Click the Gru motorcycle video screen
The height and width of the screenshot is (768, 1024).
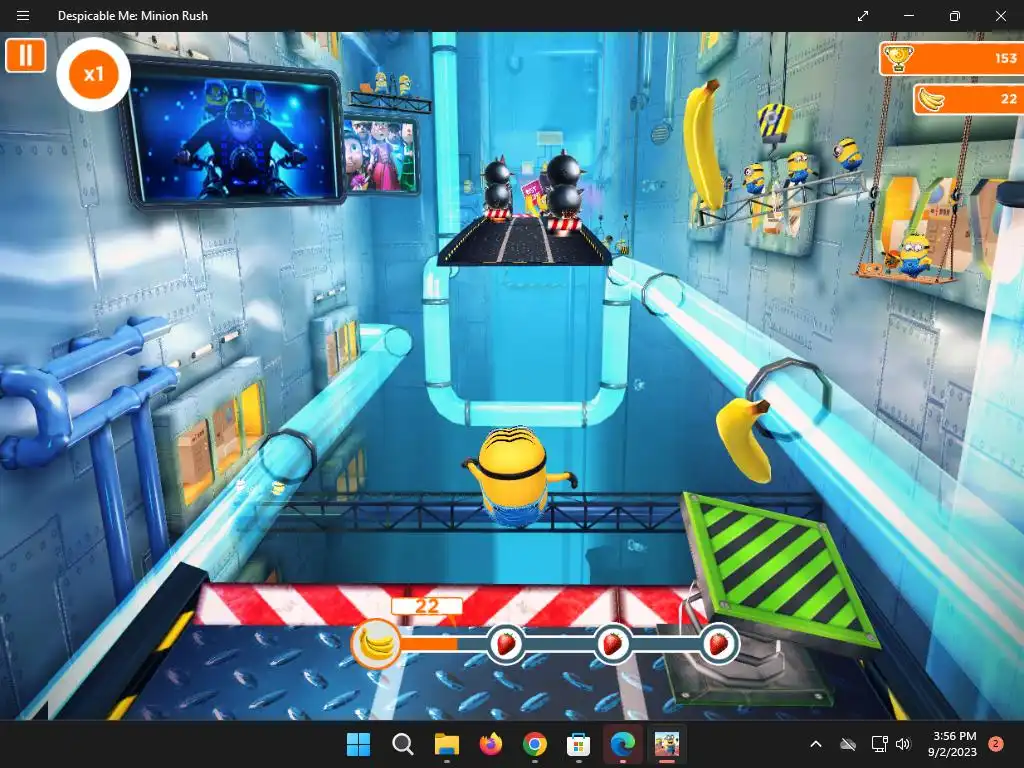[233, 136]
